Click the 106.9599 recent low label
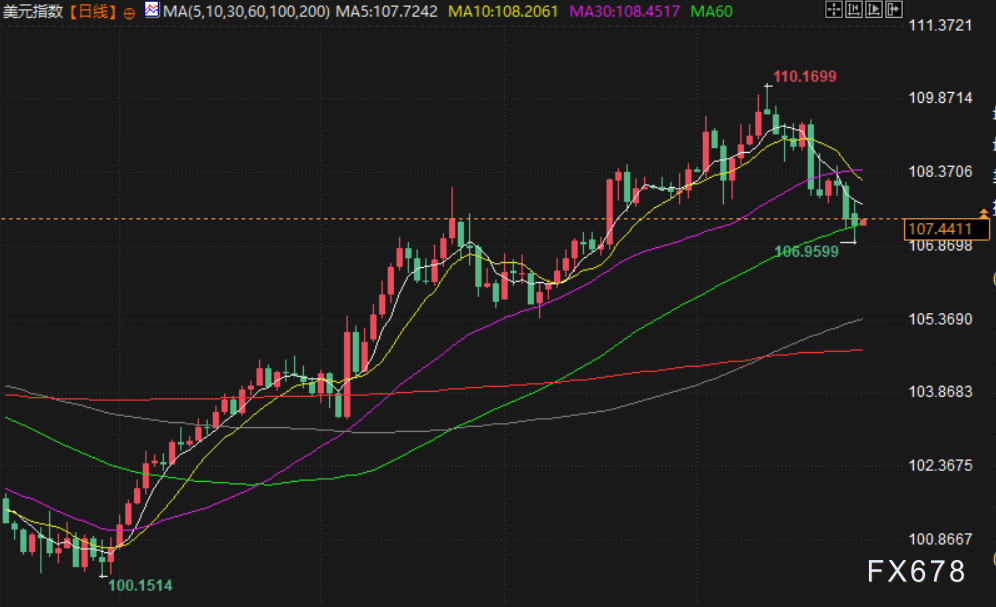Viewport: 996px width, 607px height. [x=806, y=252]
